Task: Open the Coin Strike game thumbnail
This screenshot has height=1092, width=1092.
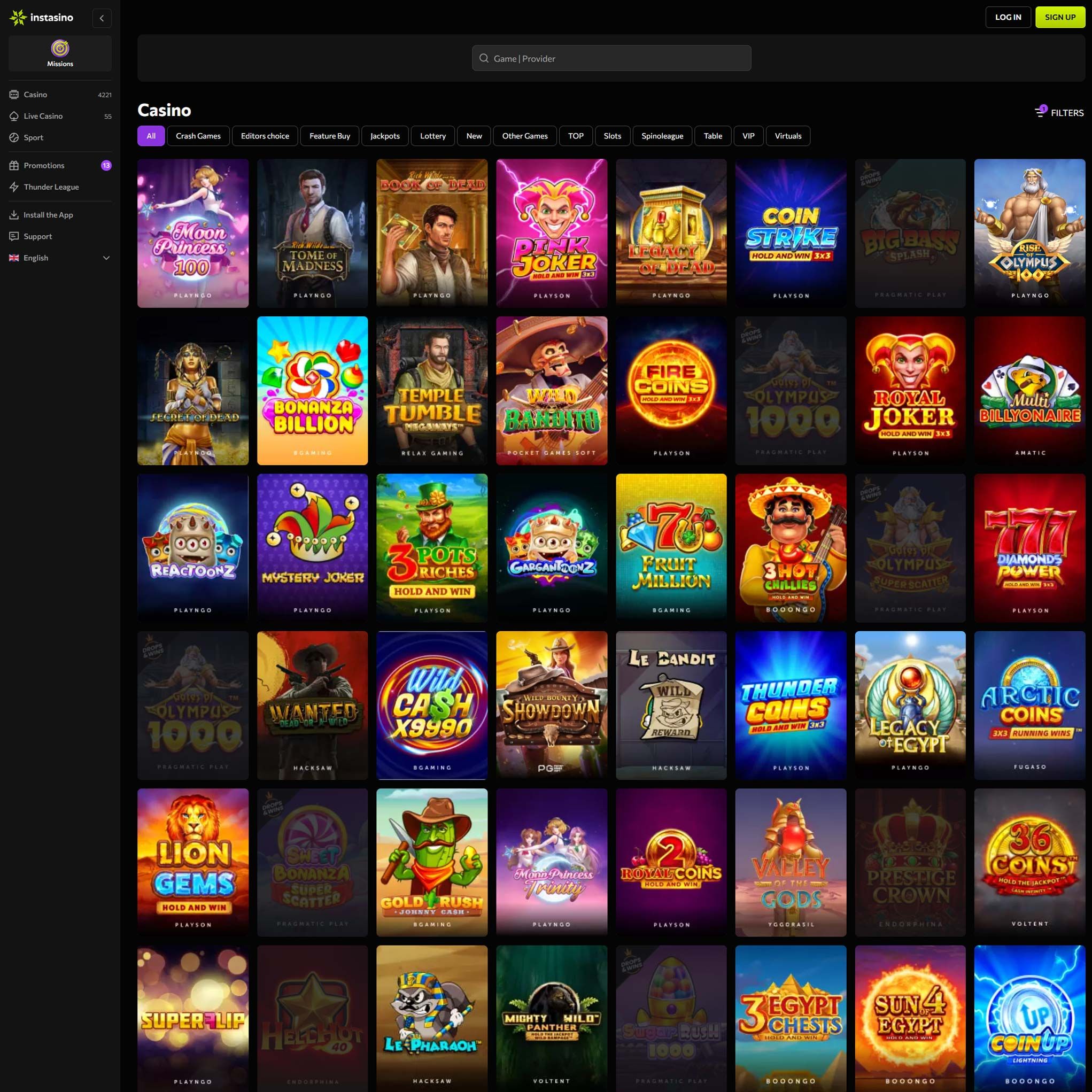Action: pos(791,233)
